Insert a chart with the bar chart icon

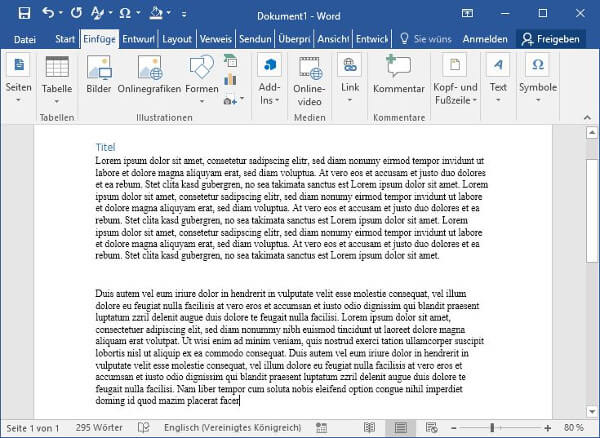pos(230,80)
